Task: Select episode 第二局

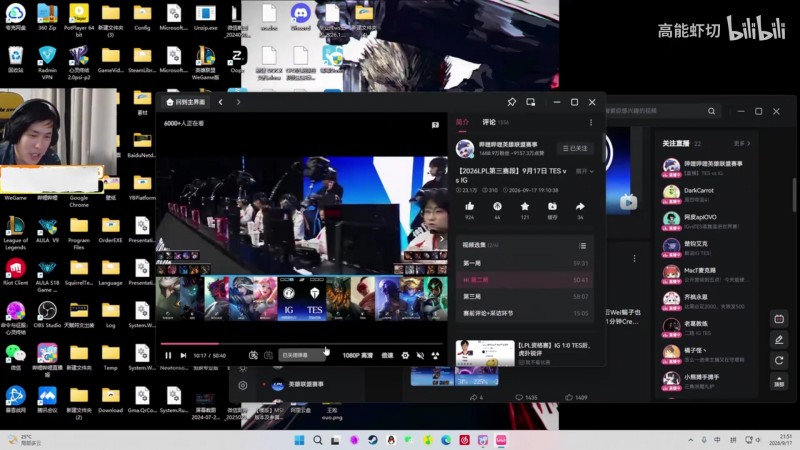Action: click(x=525, y=280)
